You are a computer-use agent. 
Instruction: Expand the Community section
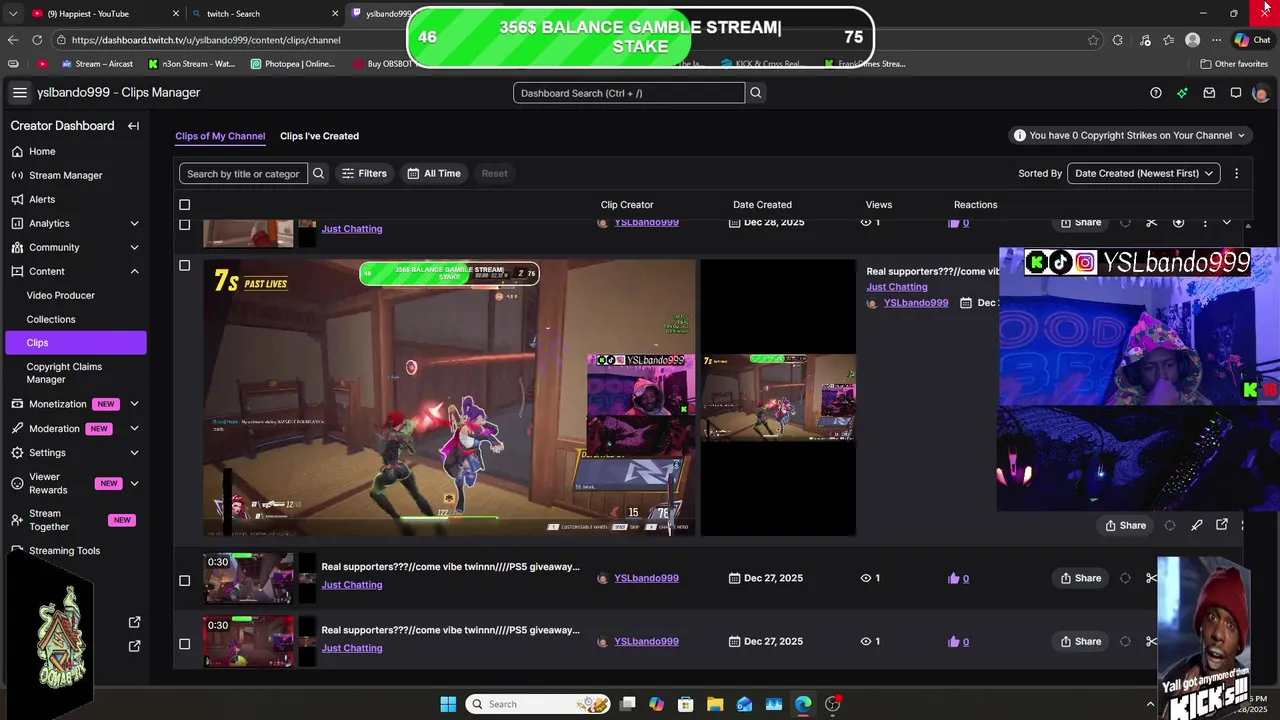tap(134, 247)
